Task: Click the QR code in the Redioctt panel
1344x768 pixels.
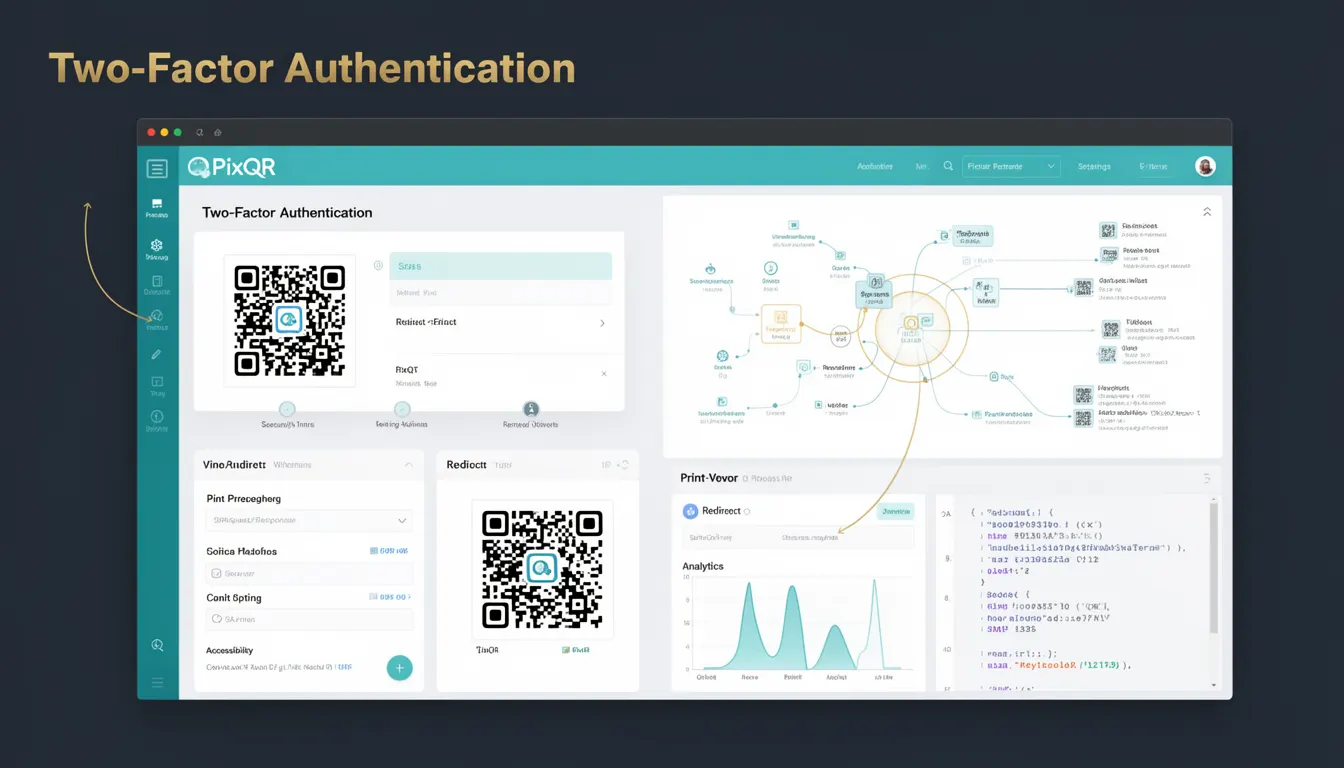Action: (541, 568)
